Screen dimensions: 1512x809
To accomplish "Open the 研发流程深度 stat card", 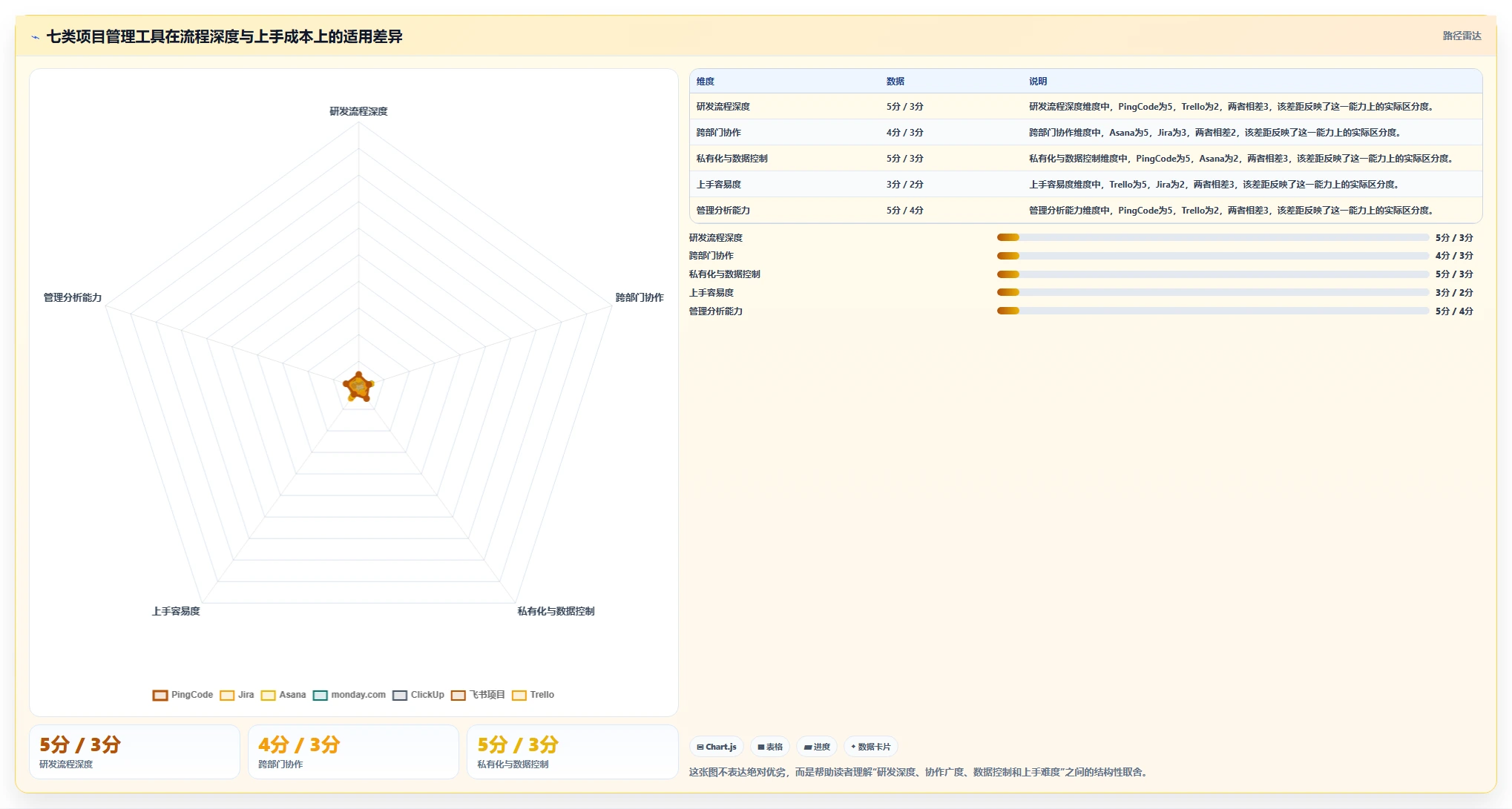I will click(134, 752).
